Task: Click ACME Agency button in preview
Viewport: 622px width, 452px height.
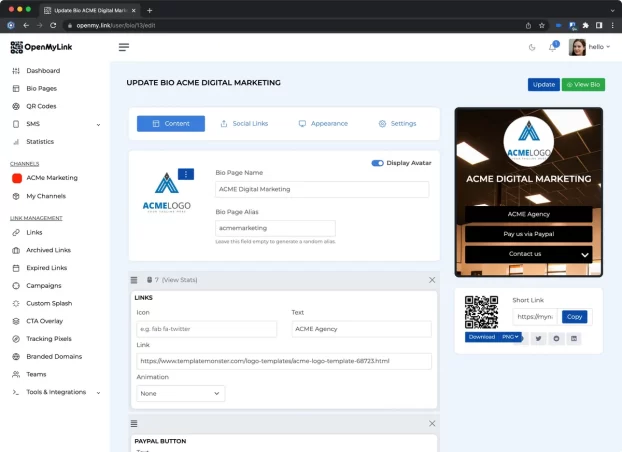Action: pos(528,214)
